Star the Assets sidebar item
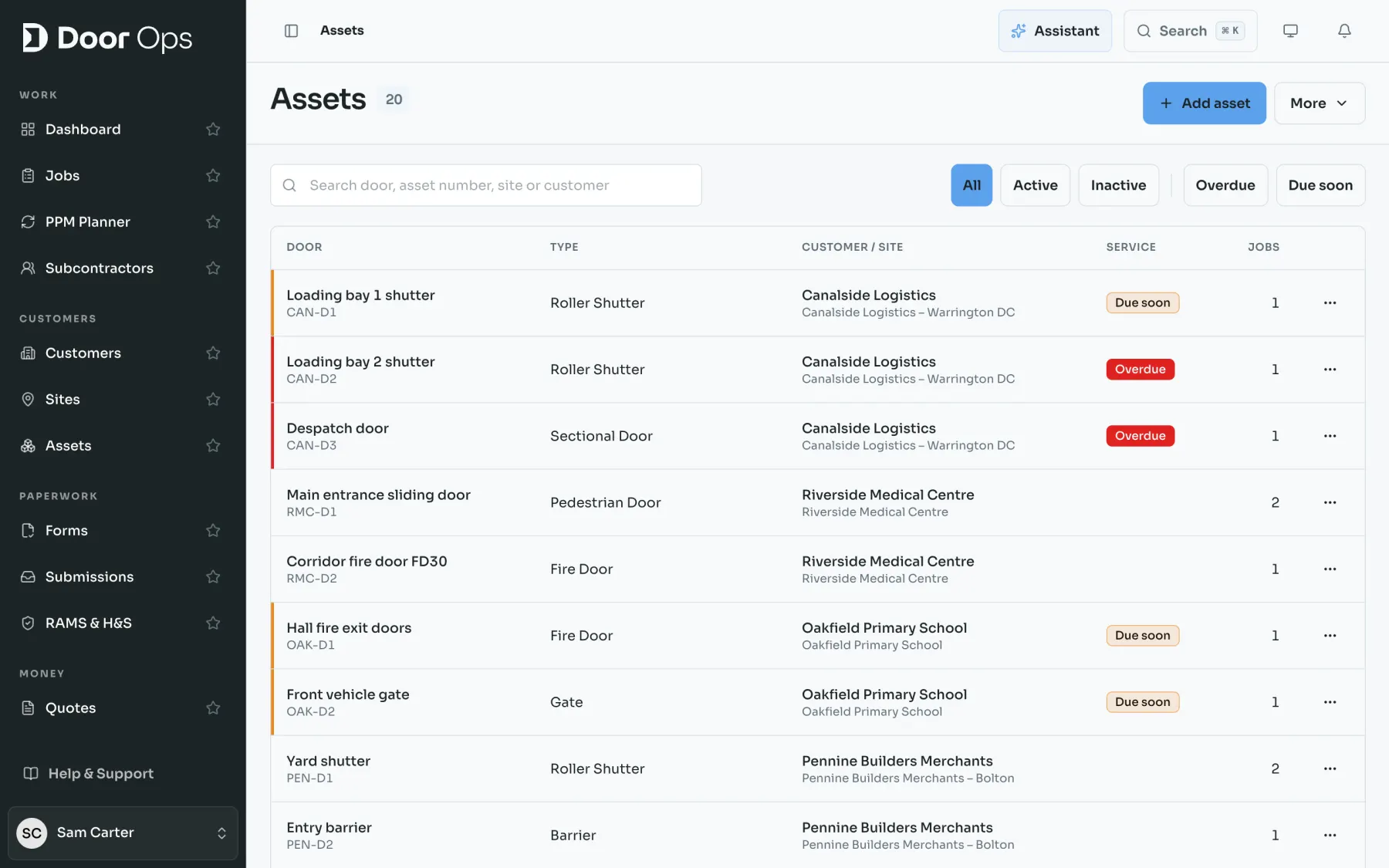Screen dimensions: 1389x868 (213, 446)
